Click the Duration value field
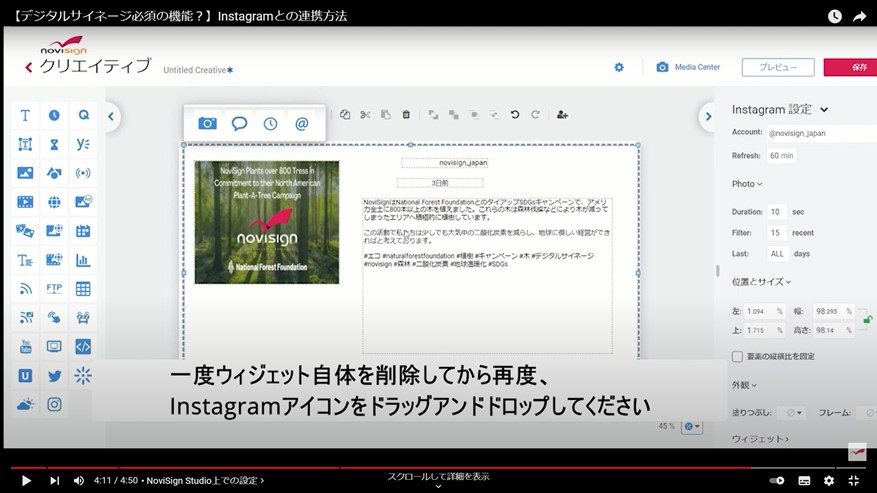This screenshot has height=493, width=877. click(776, 212)
